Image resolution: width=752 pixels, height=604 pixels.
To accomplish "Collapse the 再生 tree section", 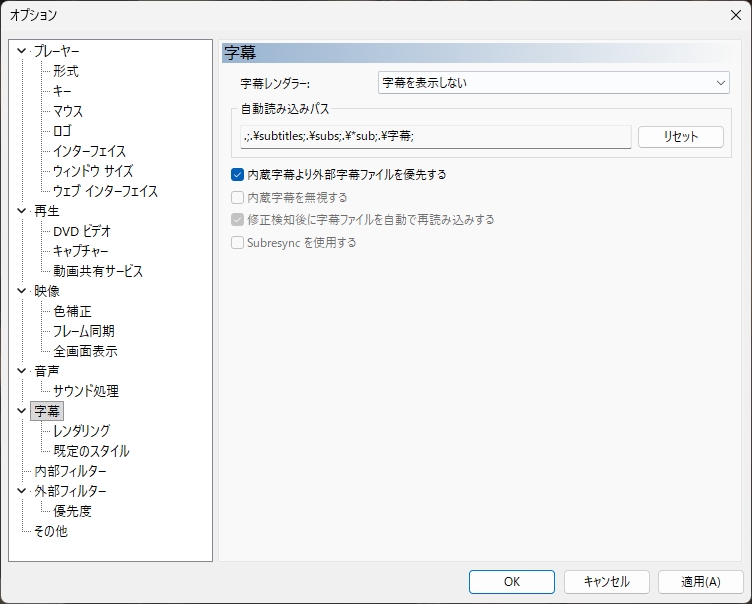I will click(x=22, y=211).
